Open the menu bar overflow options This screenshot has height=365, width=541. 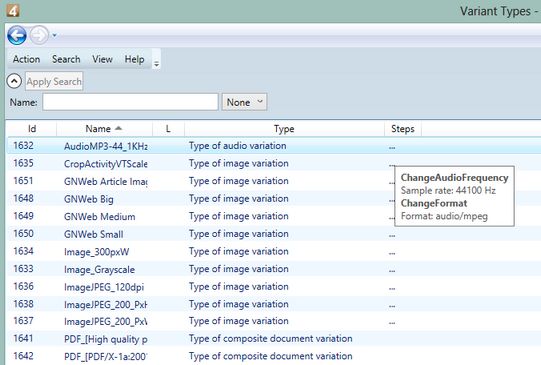pyautogui.click(x=156, y=64)
